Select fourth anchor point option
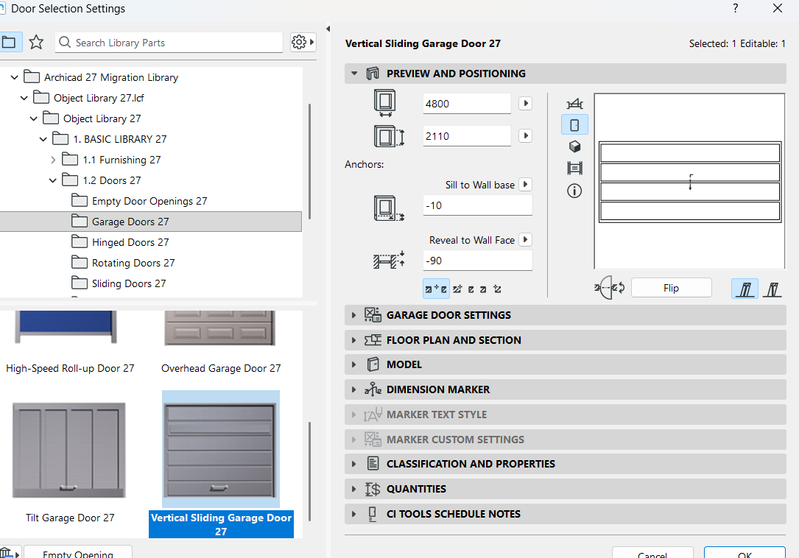The height and width of the screenshot is (558, 799). point(483,289)
